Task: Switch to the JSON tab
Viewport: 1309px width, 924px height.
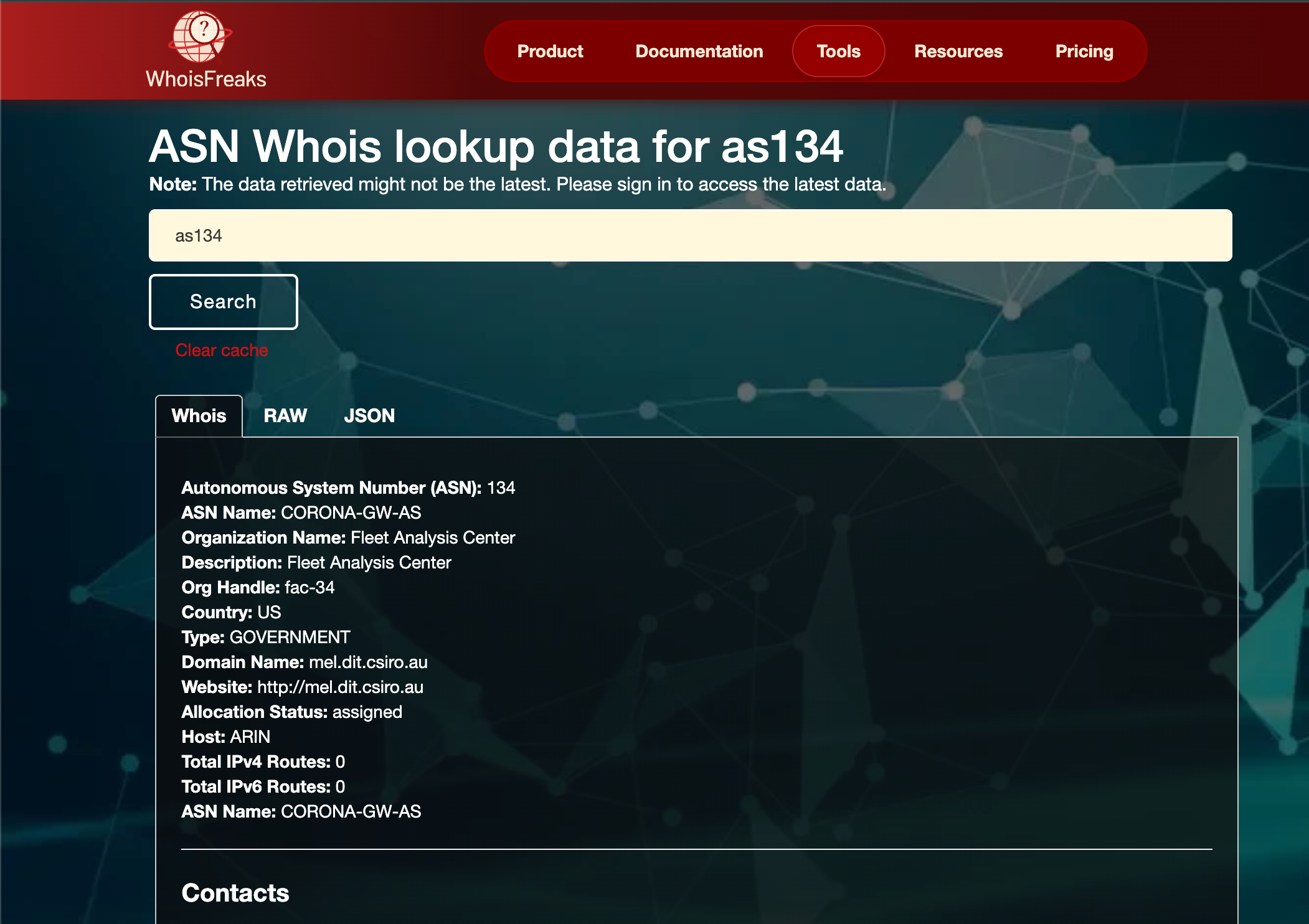Action: pos(369,416)
